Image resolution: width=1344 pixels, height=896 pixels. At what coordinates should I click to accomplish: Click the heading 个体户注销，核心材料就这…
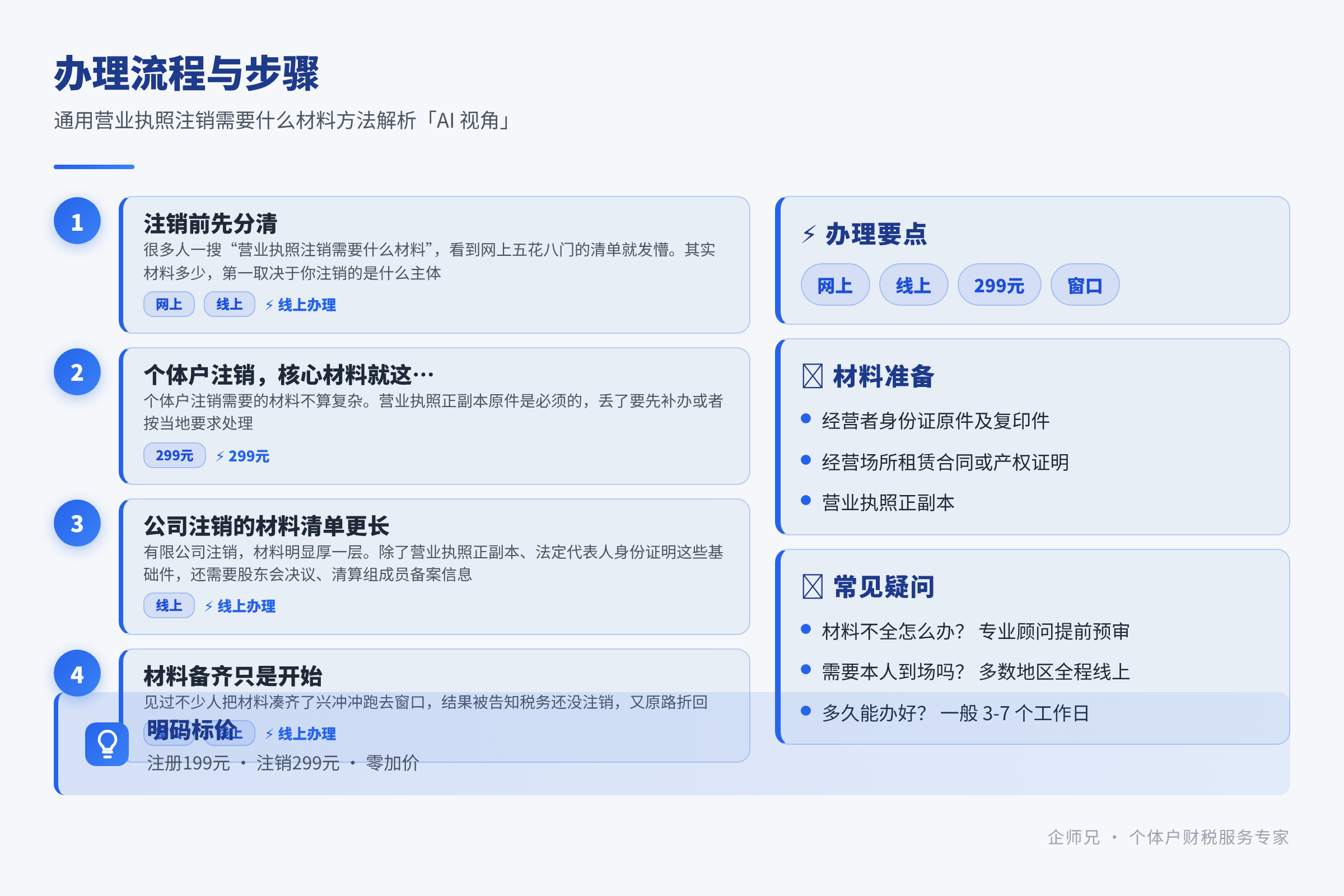tap(289, 375)
